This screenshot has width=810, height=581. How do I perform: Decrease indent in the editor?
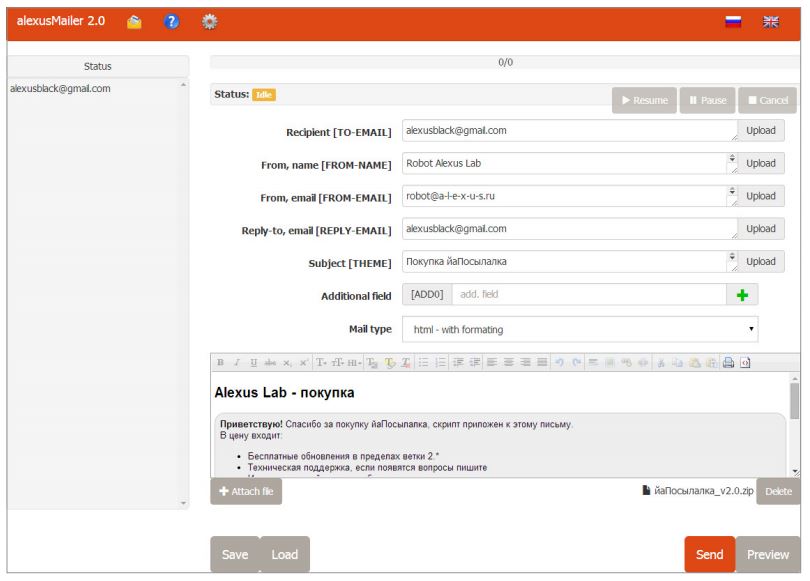click(x=458, y=363)
